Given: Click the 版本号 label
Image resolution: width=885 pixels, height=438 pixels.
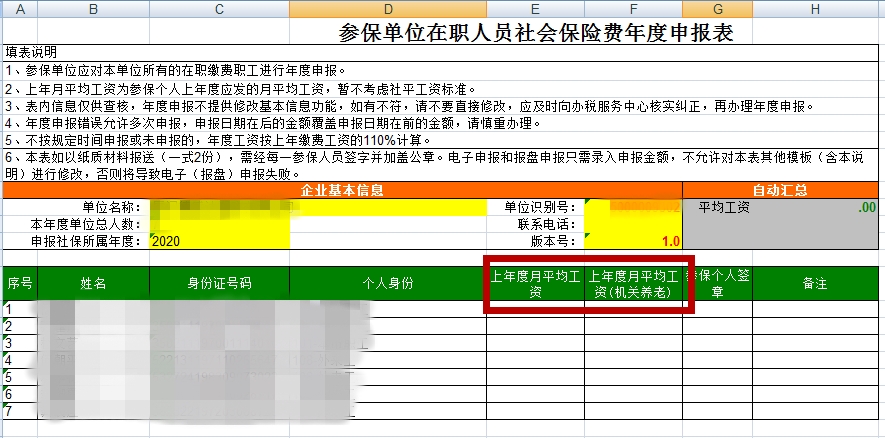Looking at the screenshot, I should [x=553, y=241].
